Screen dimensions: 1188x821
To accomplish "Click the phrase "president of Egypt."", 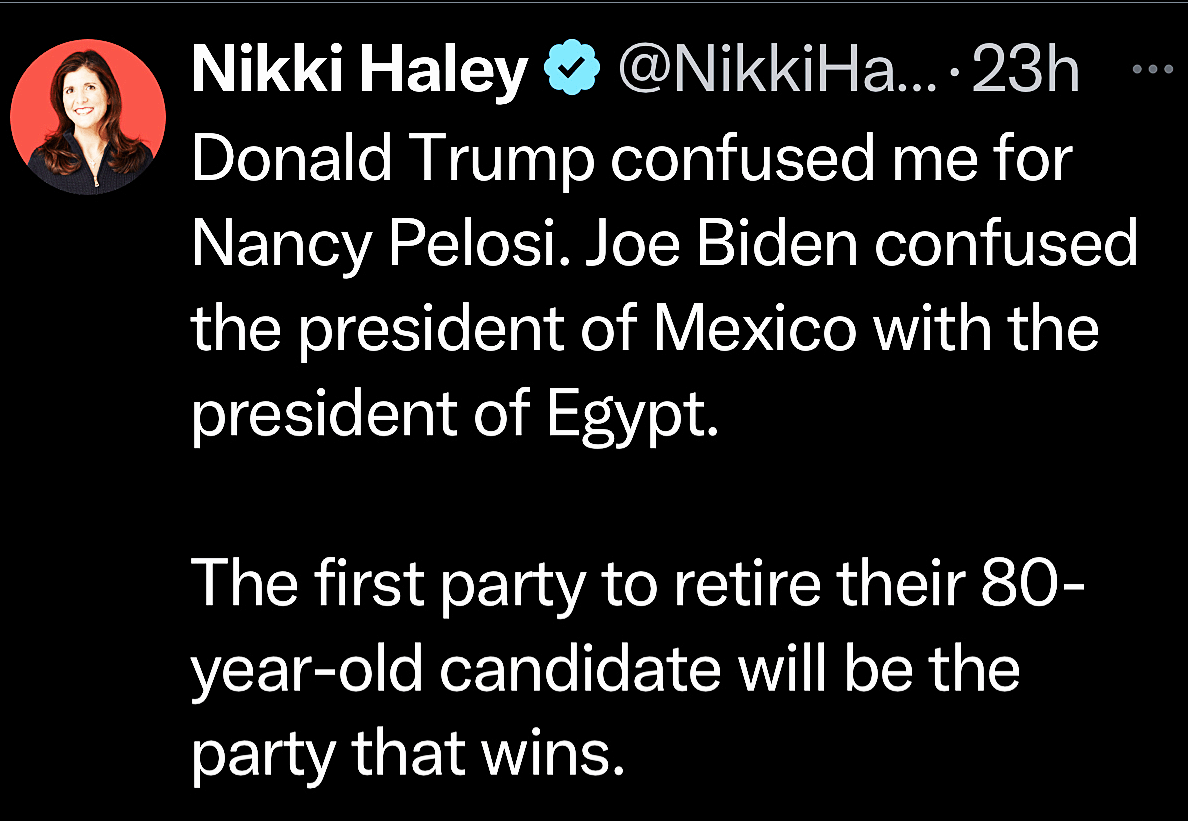I will tap(455, 415).
